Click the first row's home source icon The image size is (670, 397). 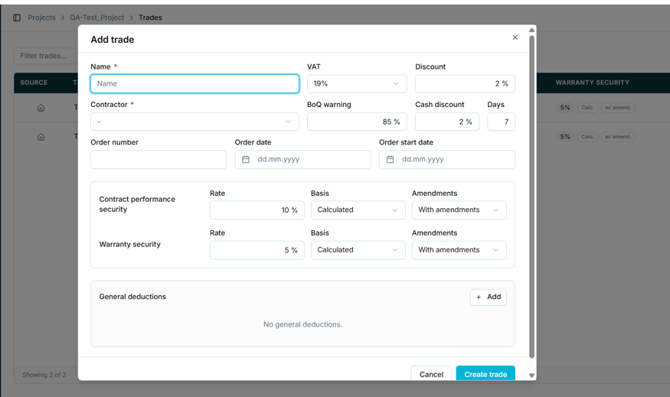coord(41,108)
